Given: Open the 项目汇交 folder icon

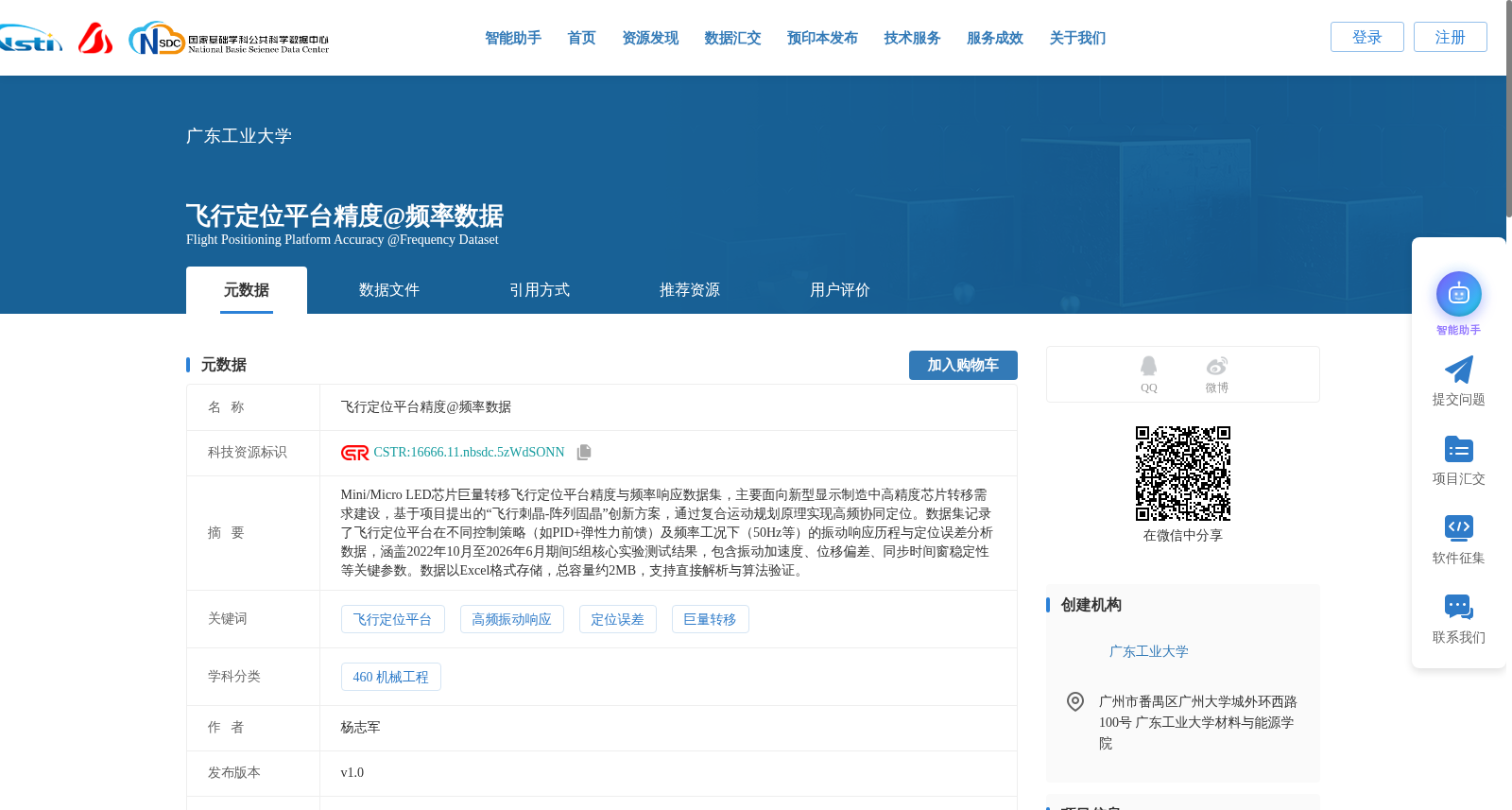Looking at the screenshot, I should tap(1458, 449).
